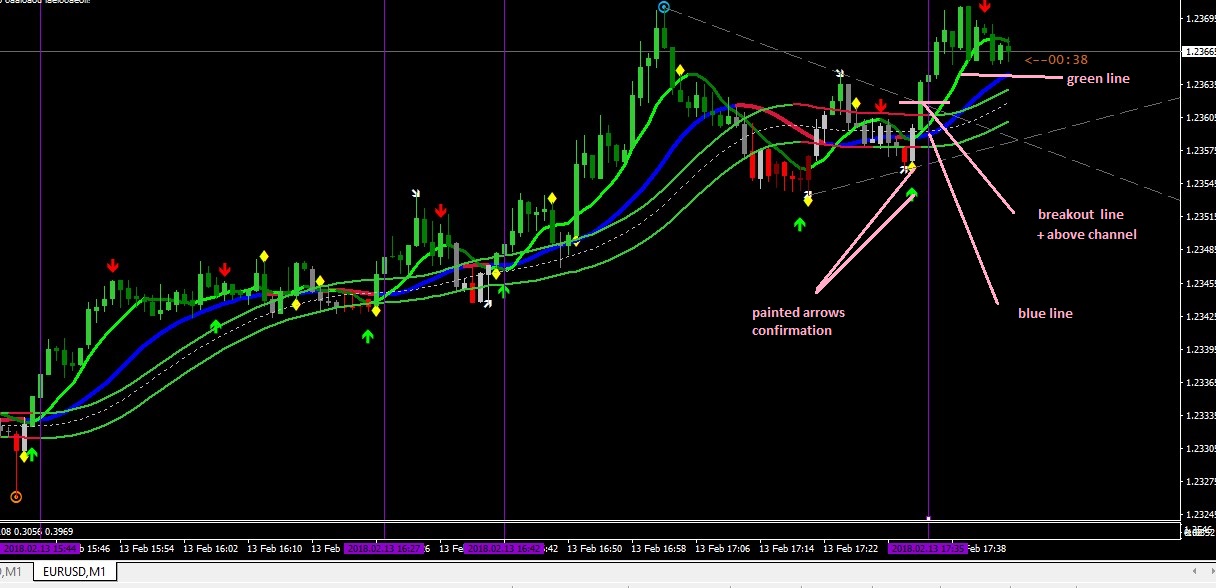Click the 13 Feb 17:14 time label
The image size is (1216, 588).
pos(786,548)
